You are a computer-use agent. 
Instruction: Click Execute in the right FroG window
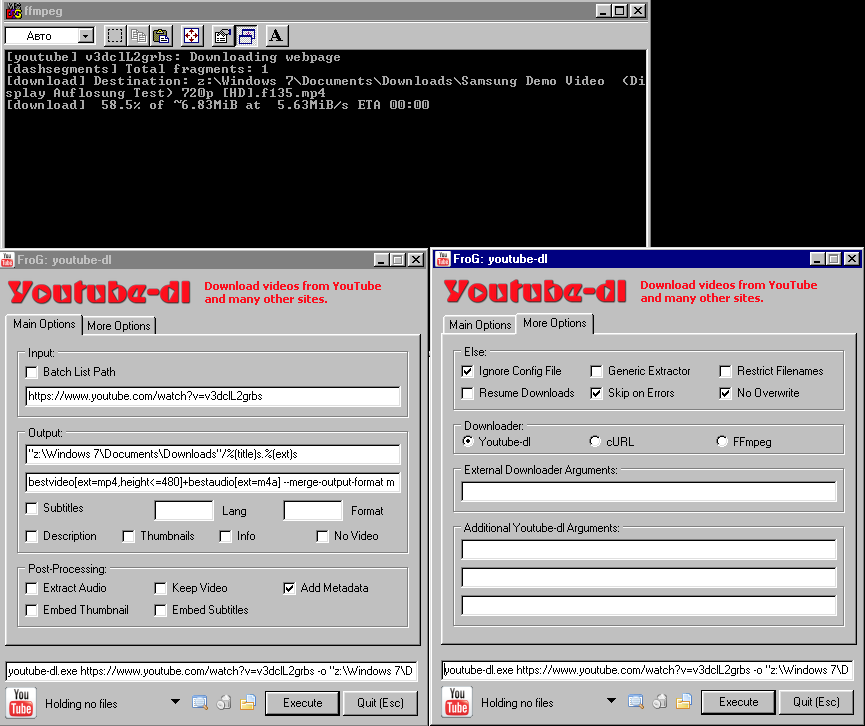[x=738, y=702]
